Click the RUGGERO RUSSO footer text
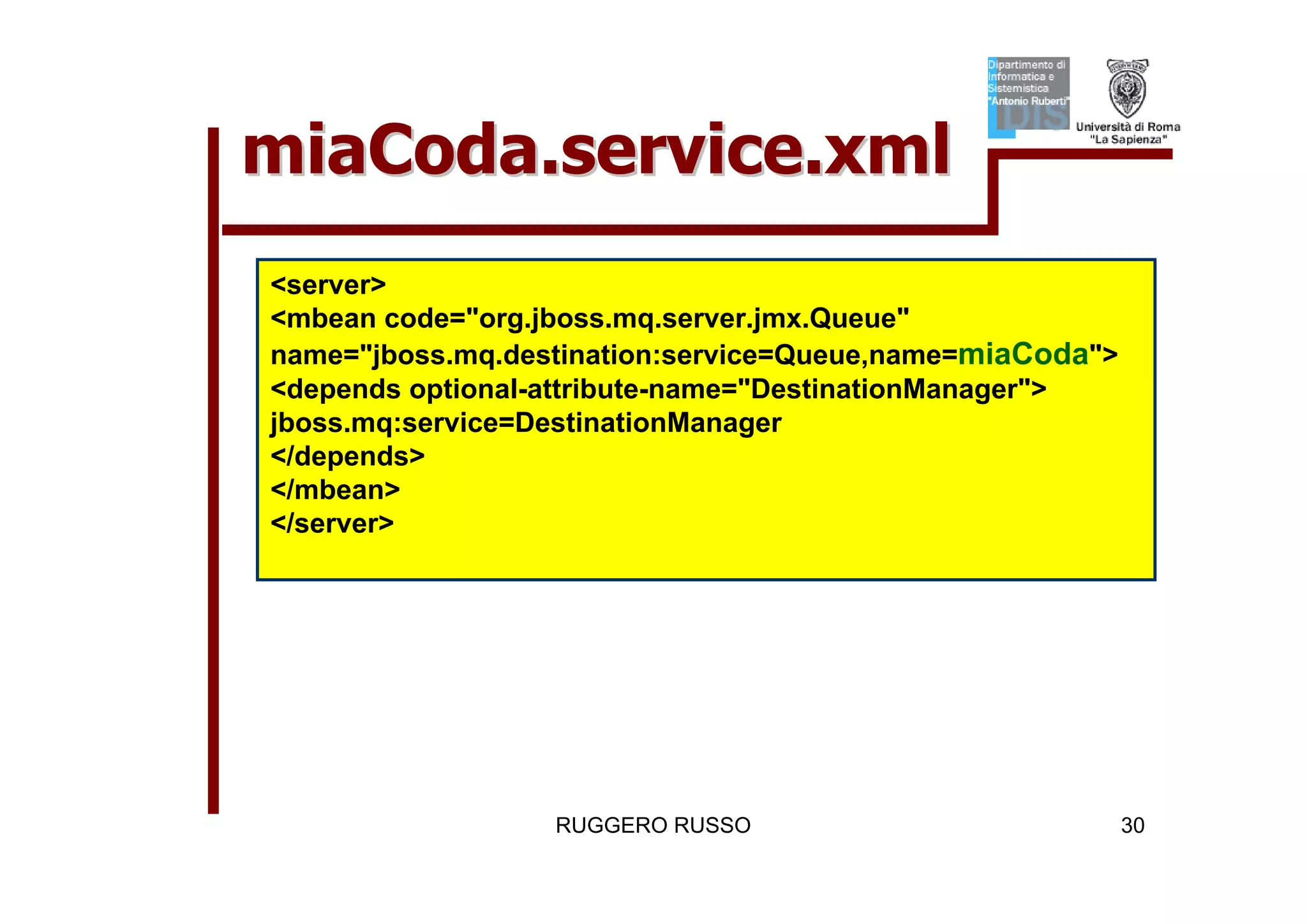Image resolution: width=1307 pixels, height=924 pixels. pyautogui.click(x=653, y=825)
